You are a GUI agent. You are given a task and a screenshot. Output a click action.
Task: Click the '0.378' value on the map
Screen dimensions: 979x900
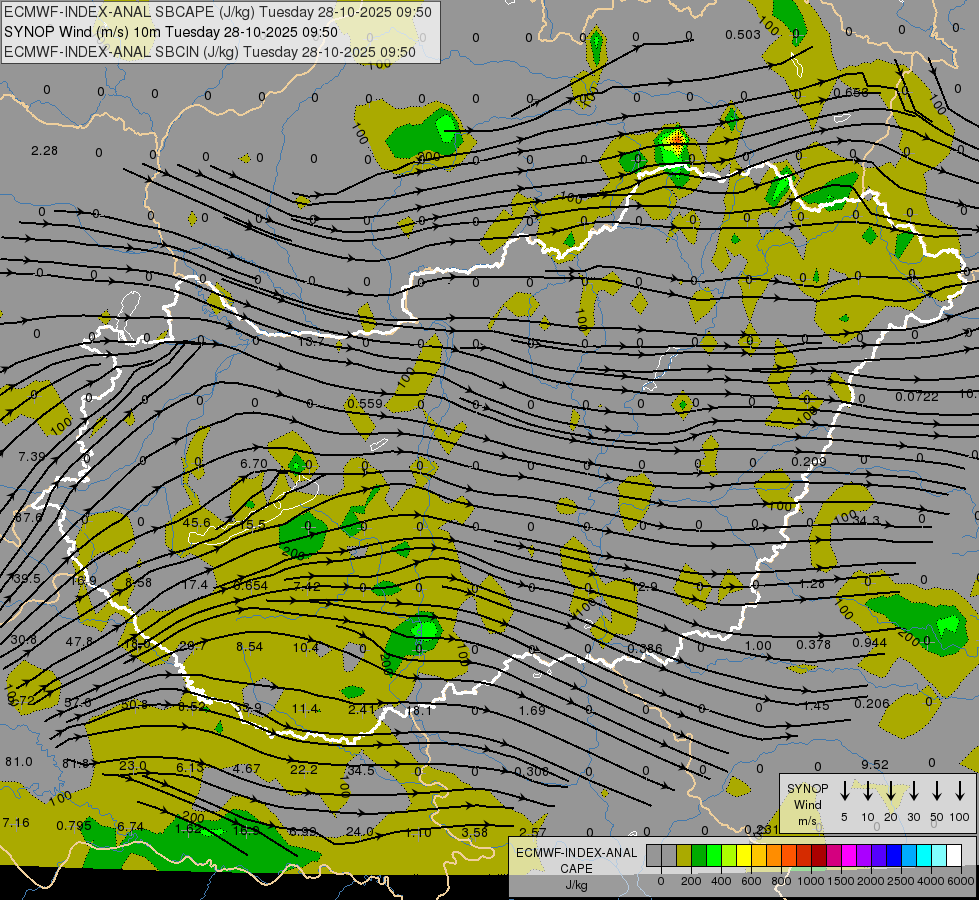click(814, 644)
